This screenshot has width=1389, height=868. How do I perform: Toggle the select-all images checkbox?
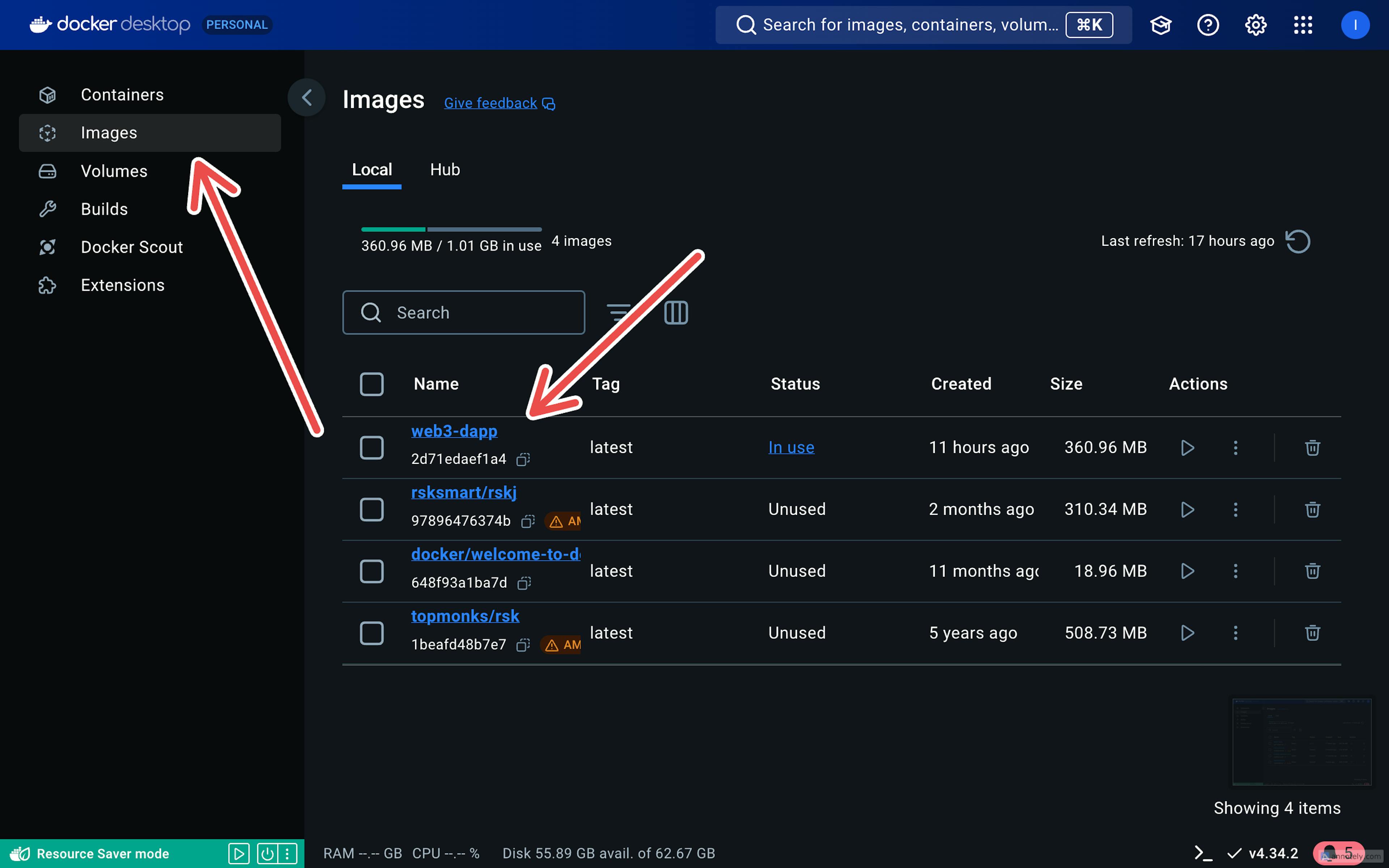372,384
